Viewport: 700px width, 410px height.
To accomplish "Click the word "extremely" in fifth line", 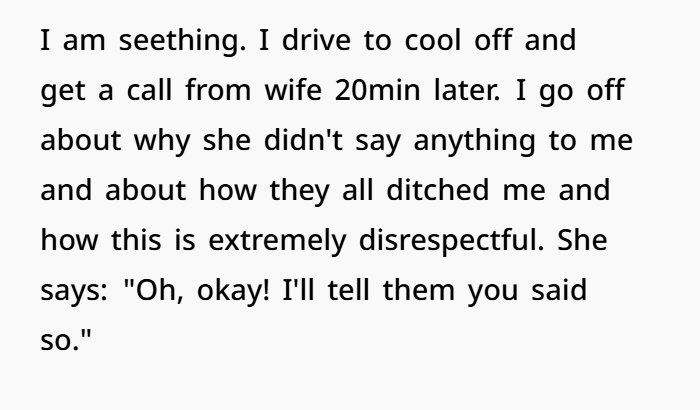I will 277,241.
